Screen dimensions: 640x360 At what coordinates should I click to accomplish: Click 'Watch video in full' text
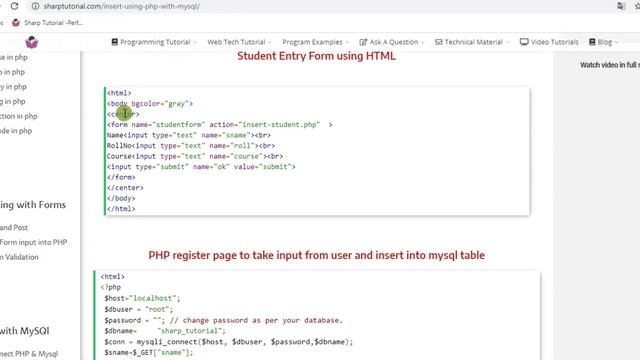coord(610,65)
